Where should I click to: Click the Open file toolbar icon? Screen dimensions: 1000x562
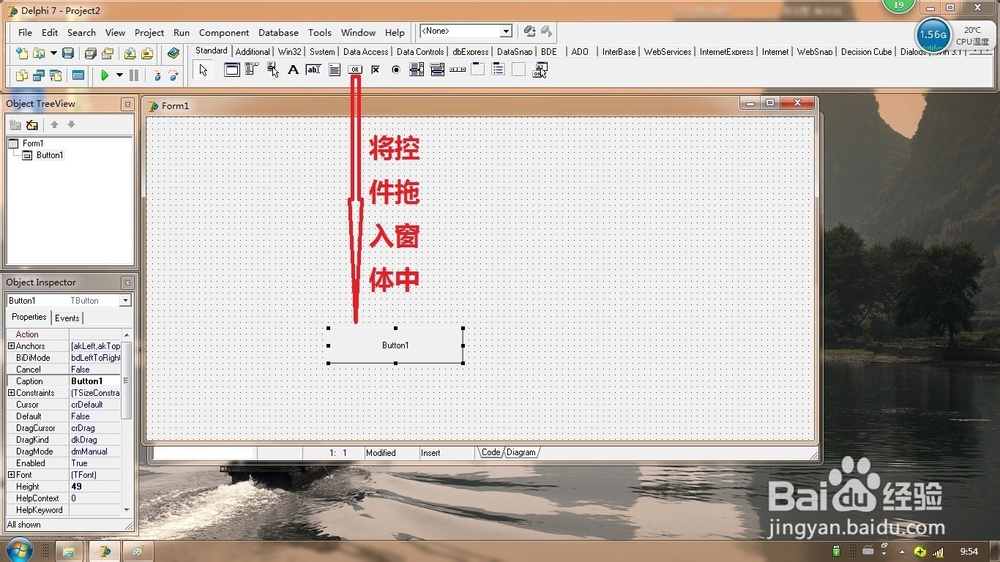(x=39, y=54)
